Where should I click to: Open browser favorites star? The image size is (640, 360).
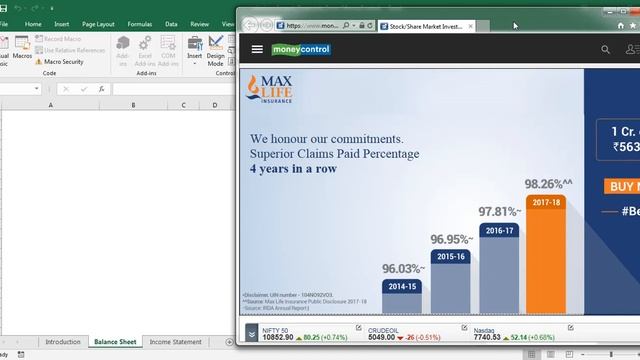click(633, 26)
